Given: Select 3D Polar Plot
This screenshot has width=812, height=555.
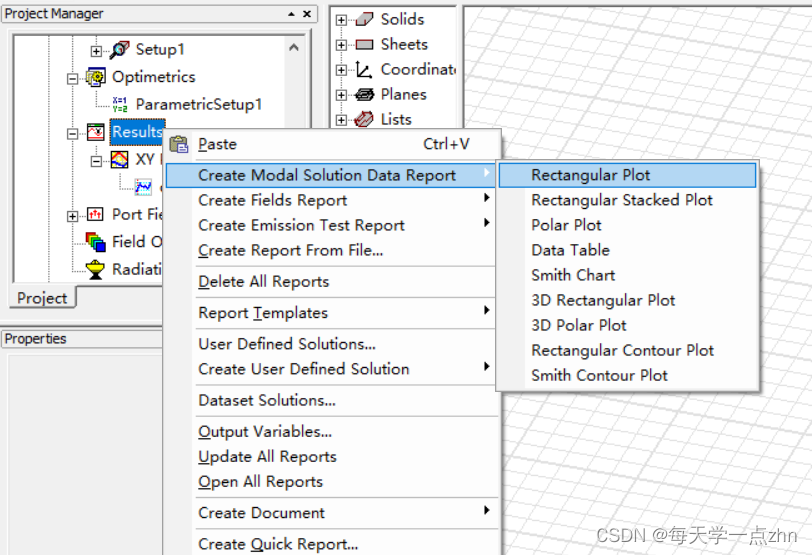Looking at the screenshot, I should pos(627,325).
